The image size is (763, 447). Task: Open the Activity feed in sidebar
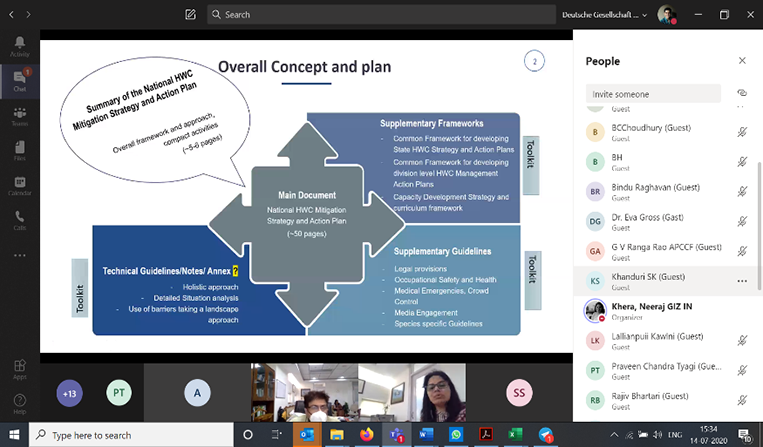pyautogui.click(x=19, y=46)
